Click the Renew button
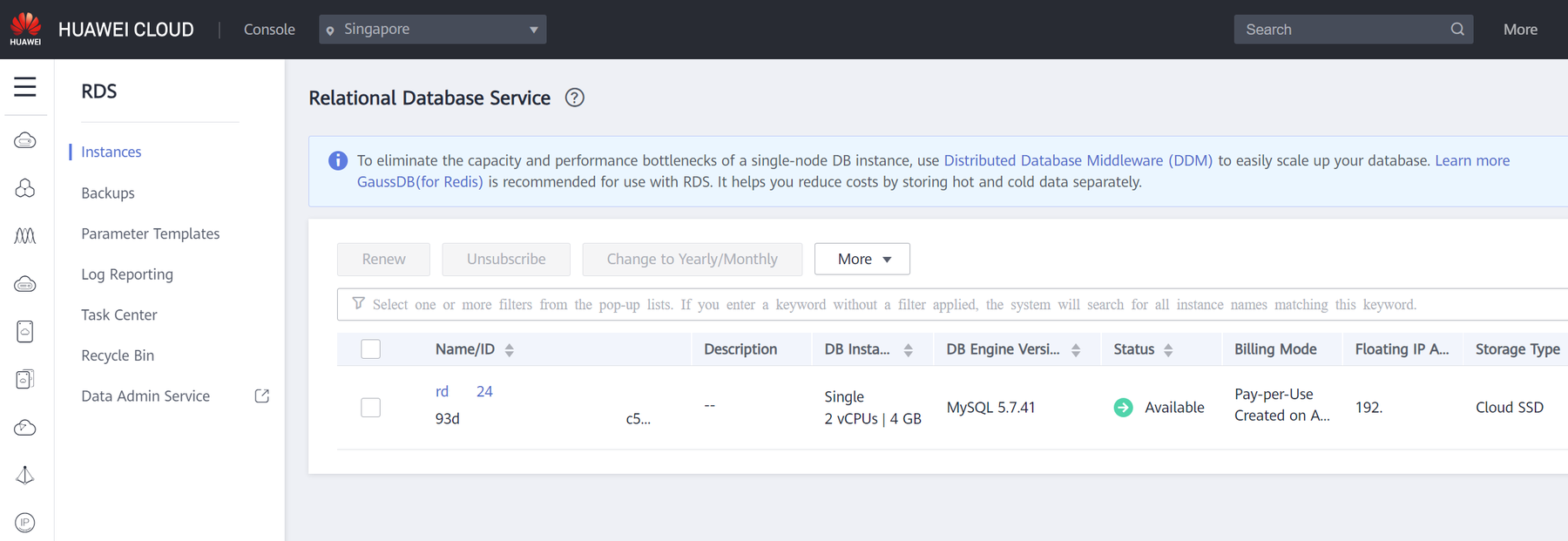 coord(383,259)
